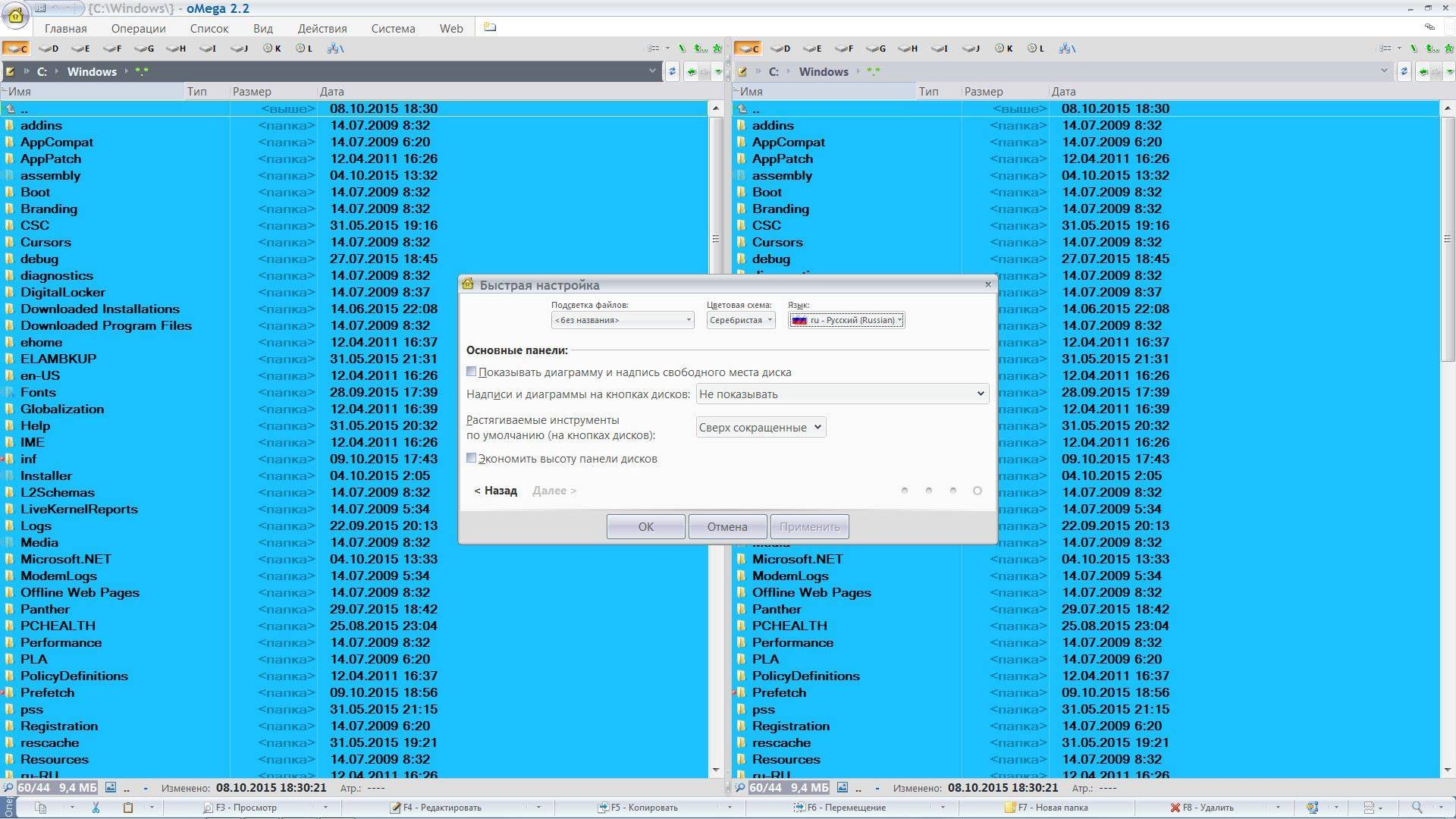1456x819 pixels.
Task: Open color scheme 'Серебристая' dropdown
Action: click(741, 320)
